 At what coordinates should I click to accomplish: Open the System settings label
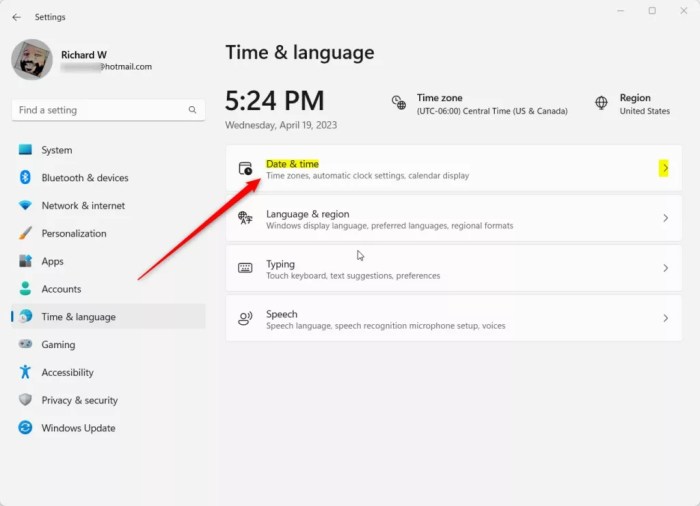click(57, 150)
